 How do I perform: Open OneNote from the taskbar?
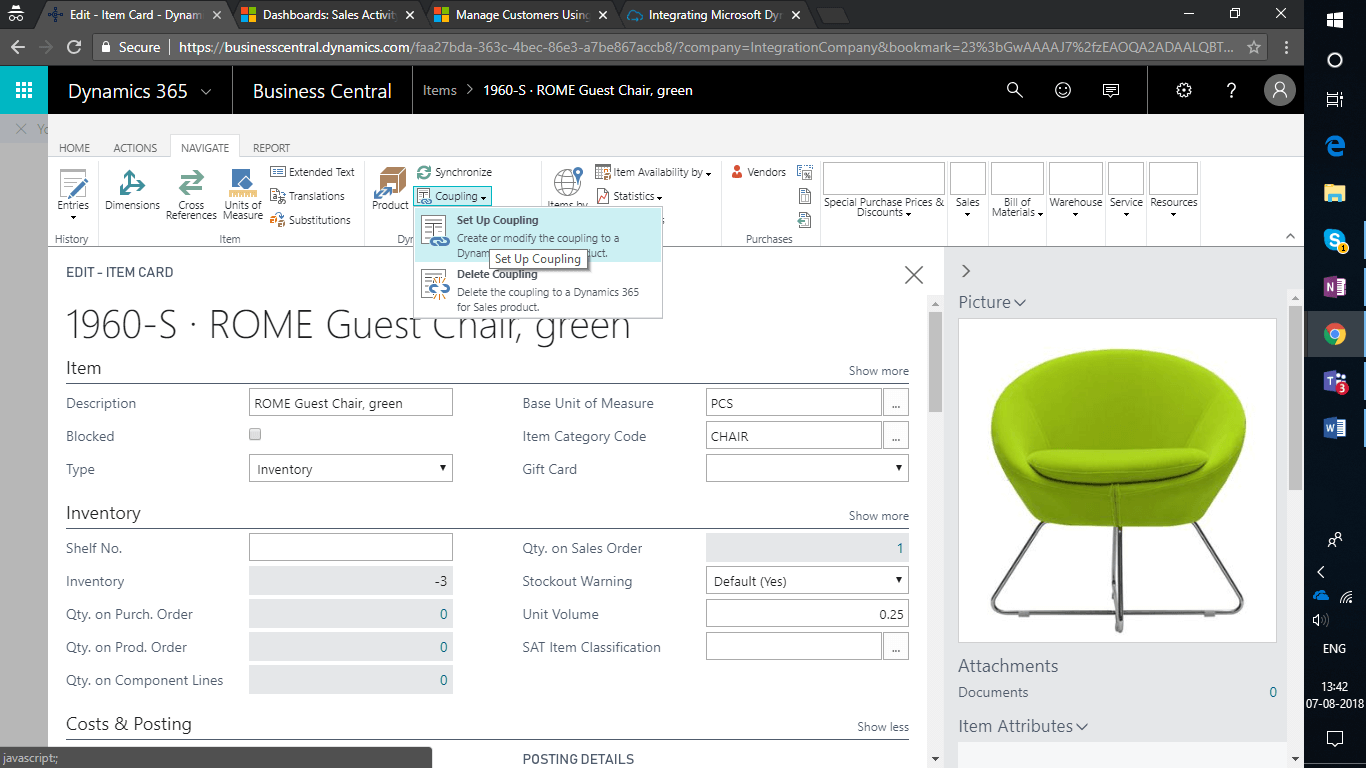pos(1335,287)
